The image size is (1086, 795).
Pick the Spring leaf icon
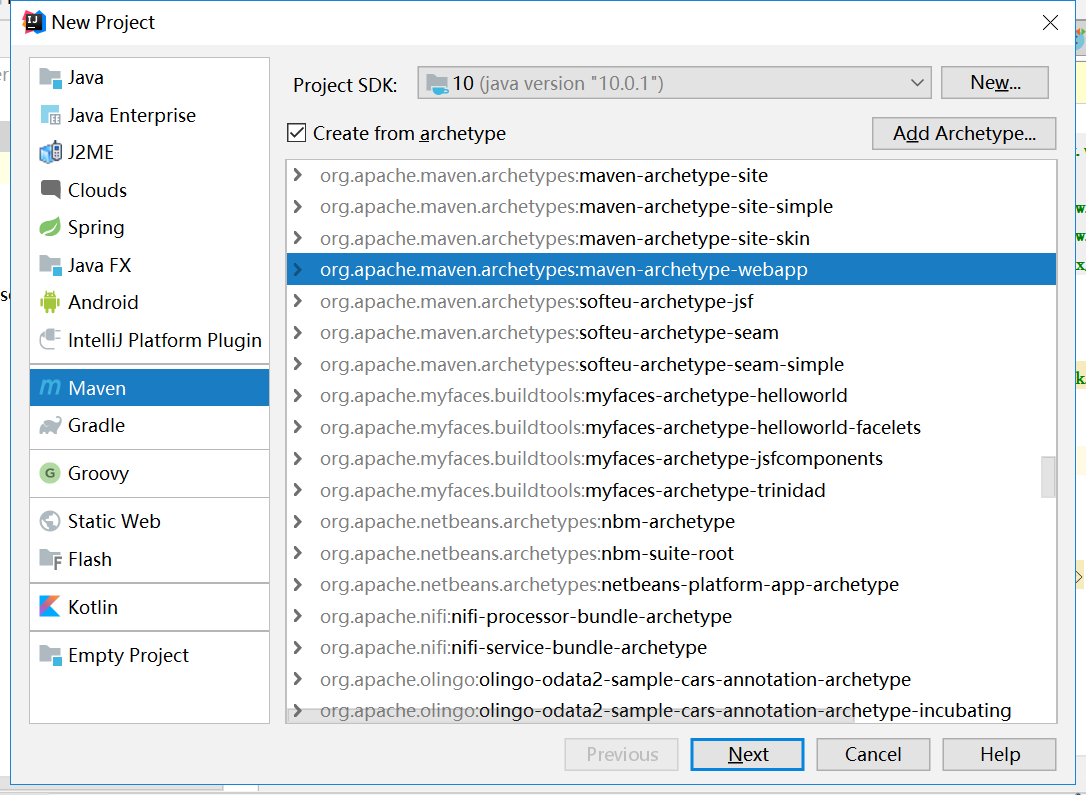tap(50, 228)
